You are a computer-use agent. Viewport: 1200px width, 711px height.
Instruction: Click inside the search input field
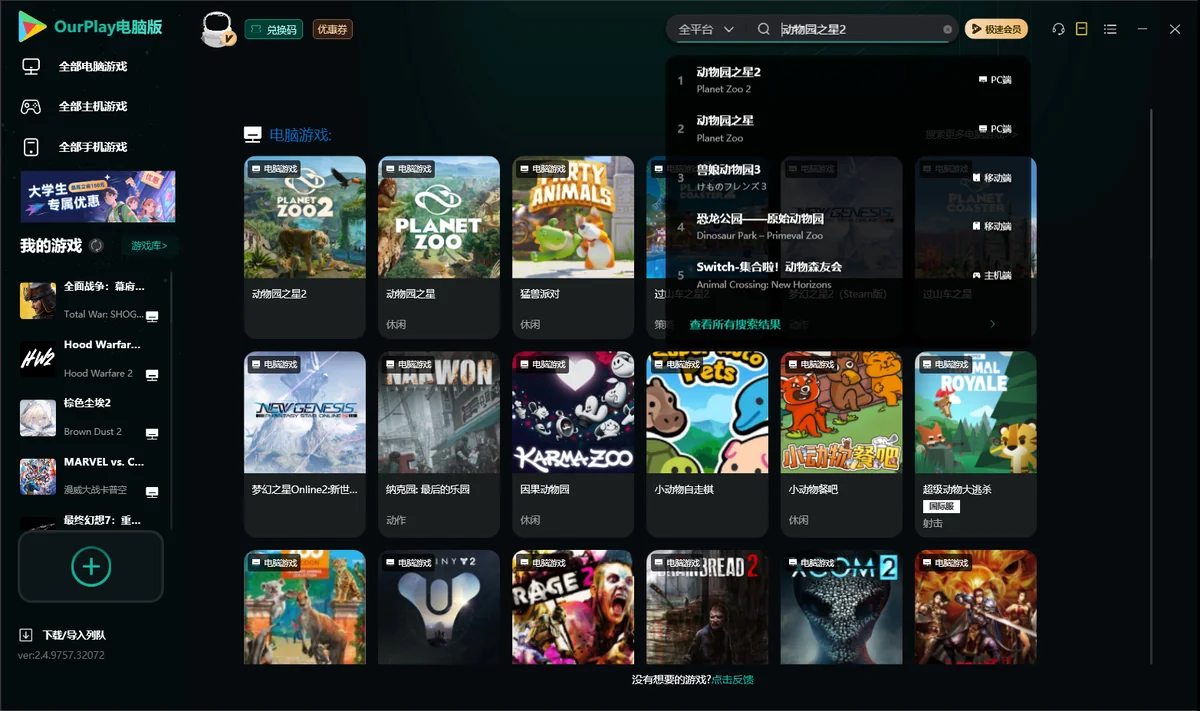[859, 30]
